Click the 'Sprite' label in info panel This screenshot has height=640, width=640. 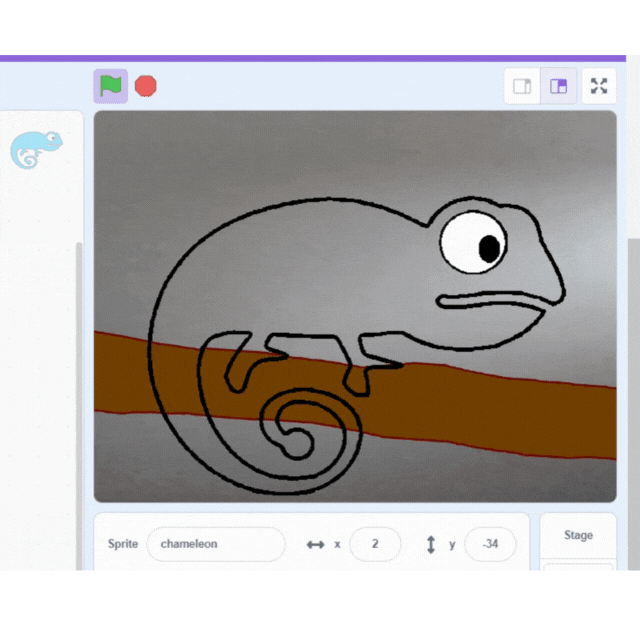(123, 544)
